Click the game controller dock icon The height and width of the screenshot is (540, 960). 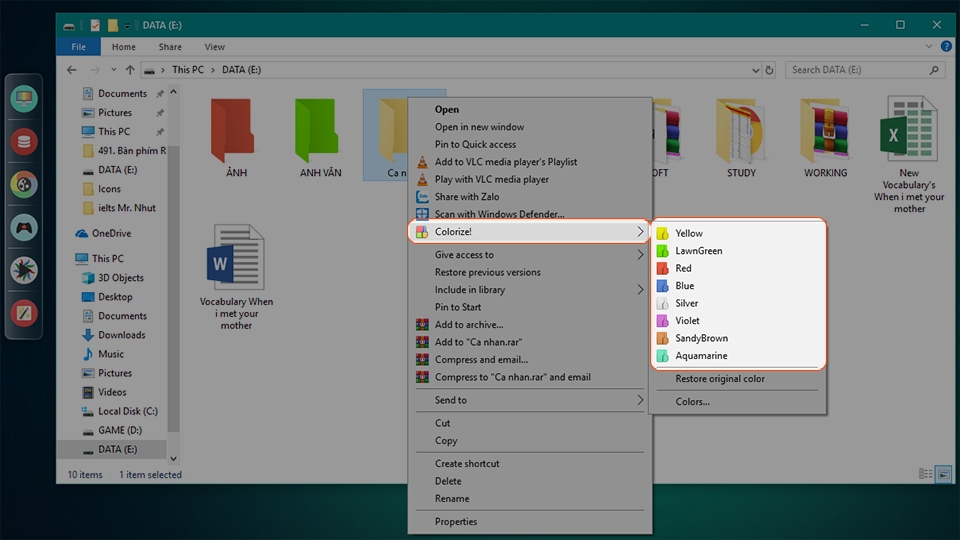tap(24, 228)
